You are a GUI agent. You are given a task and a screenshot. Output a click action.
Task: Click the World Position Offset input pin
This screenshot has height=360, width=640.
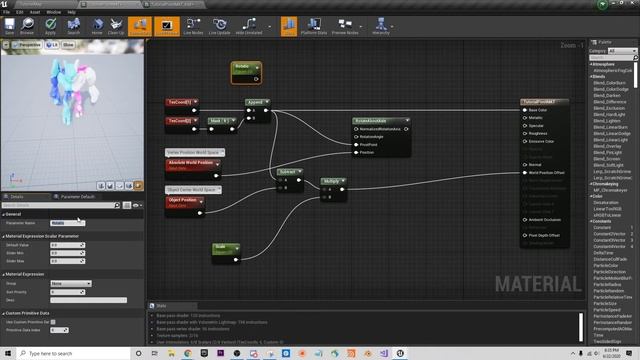tap(525, 173)
